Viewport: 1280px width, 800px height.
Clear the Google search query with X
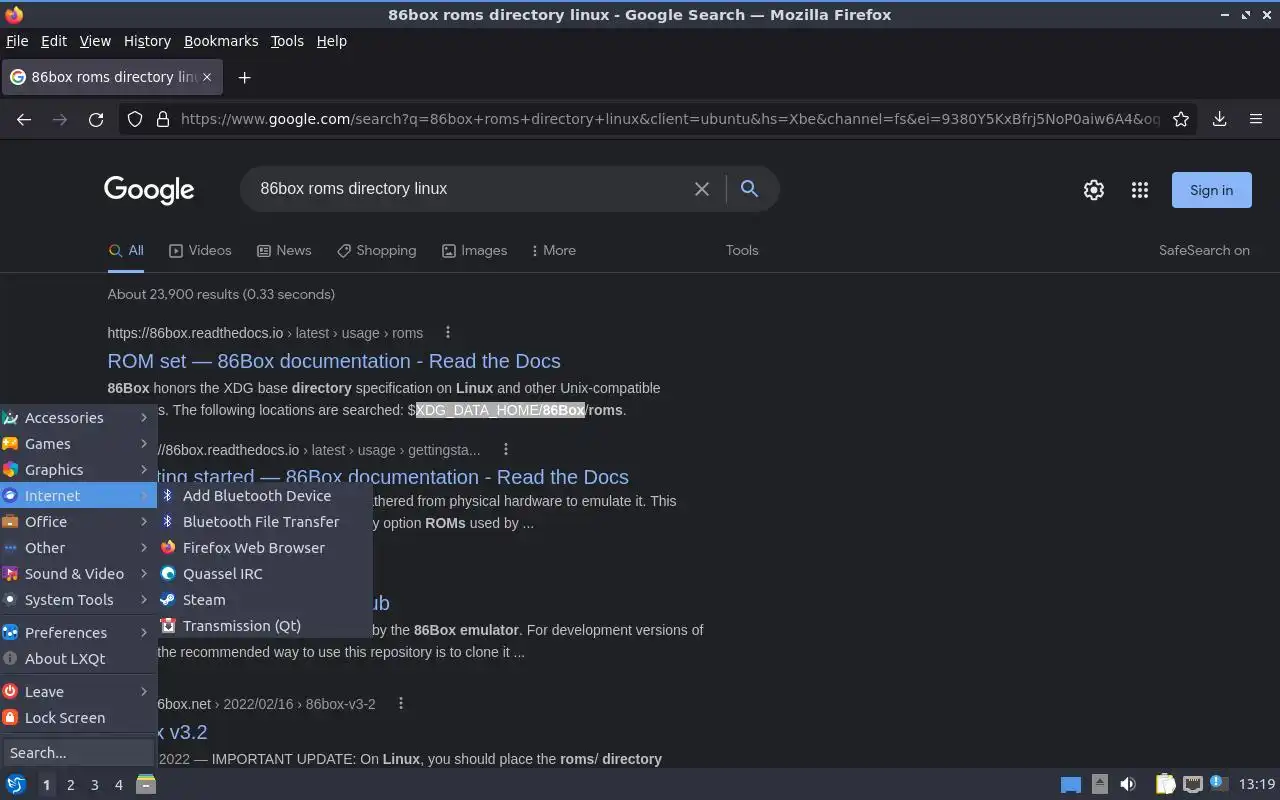click(x=702, y=189)
